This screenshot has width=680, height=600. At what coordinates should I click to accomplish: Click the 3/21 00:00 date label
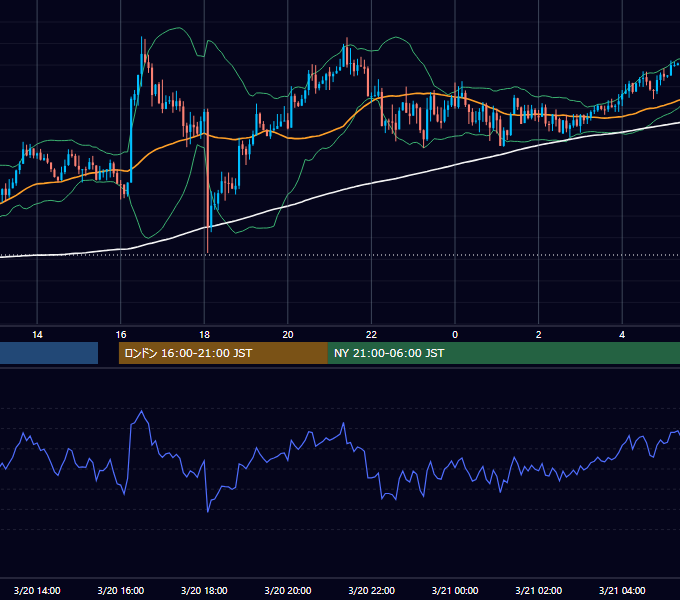(x=455, y=590)
